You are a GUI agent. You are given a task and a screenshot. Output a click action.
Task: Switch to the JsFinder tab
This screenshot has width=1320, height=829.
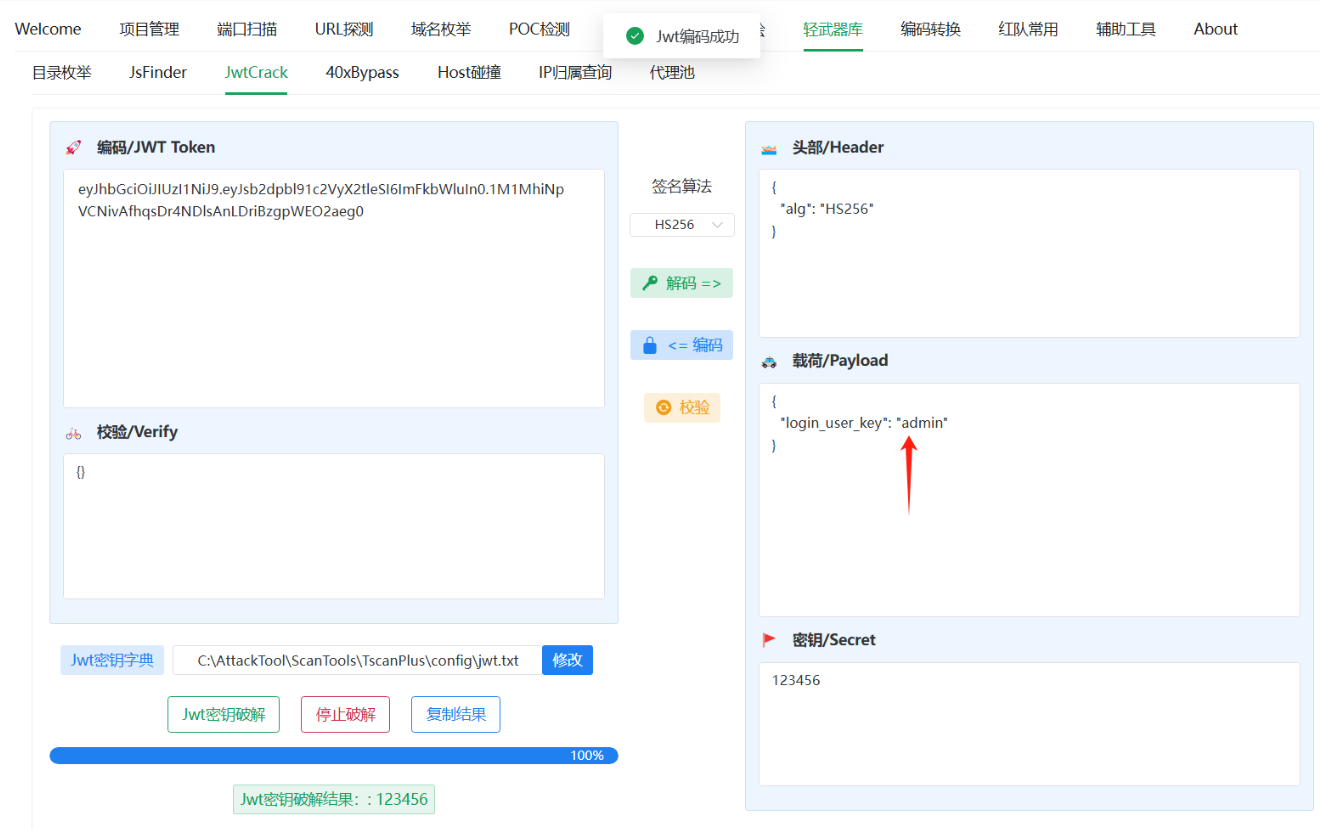click(158, 72)
